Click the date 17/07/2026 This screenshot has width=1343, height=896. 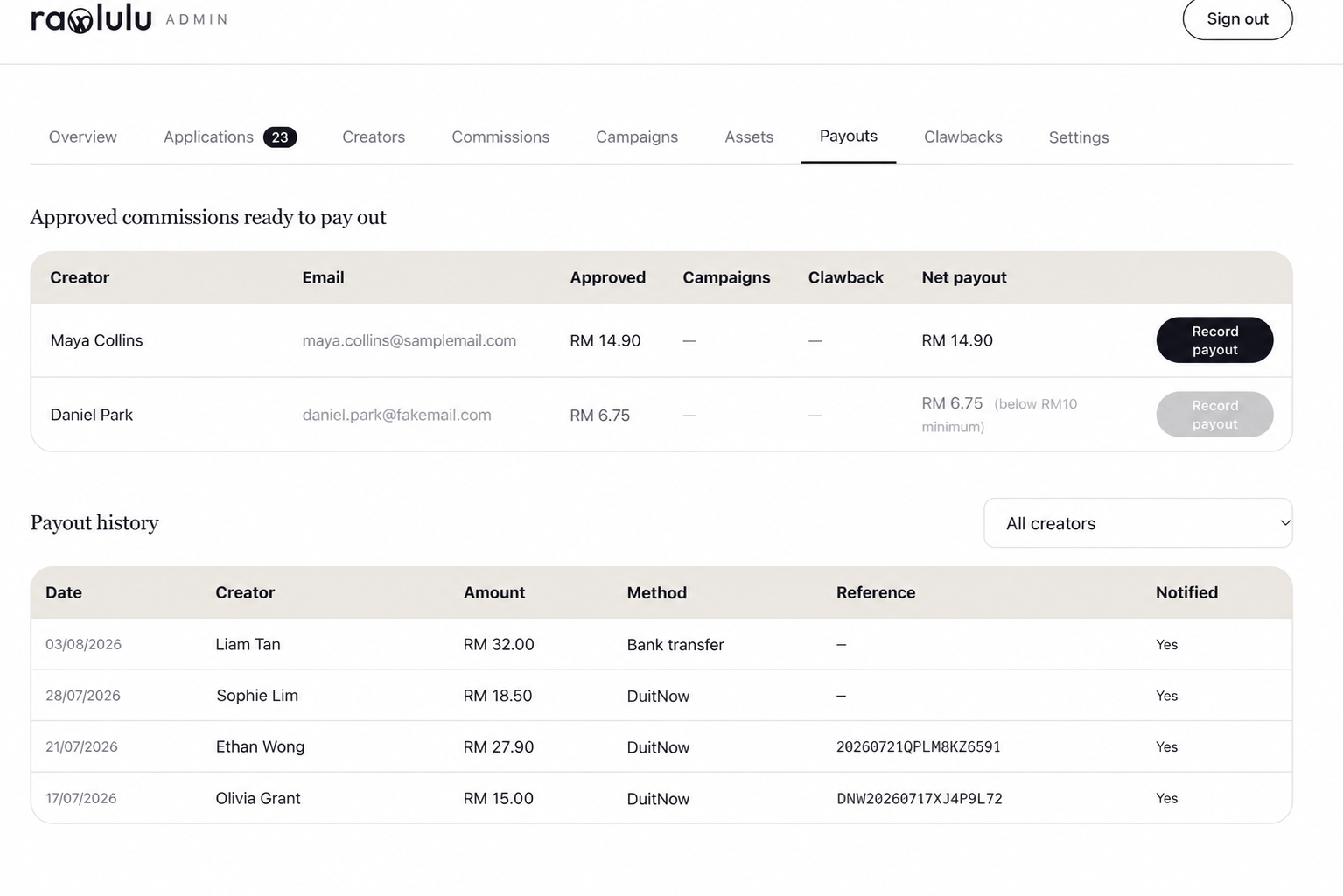click(x=81, y=798)
